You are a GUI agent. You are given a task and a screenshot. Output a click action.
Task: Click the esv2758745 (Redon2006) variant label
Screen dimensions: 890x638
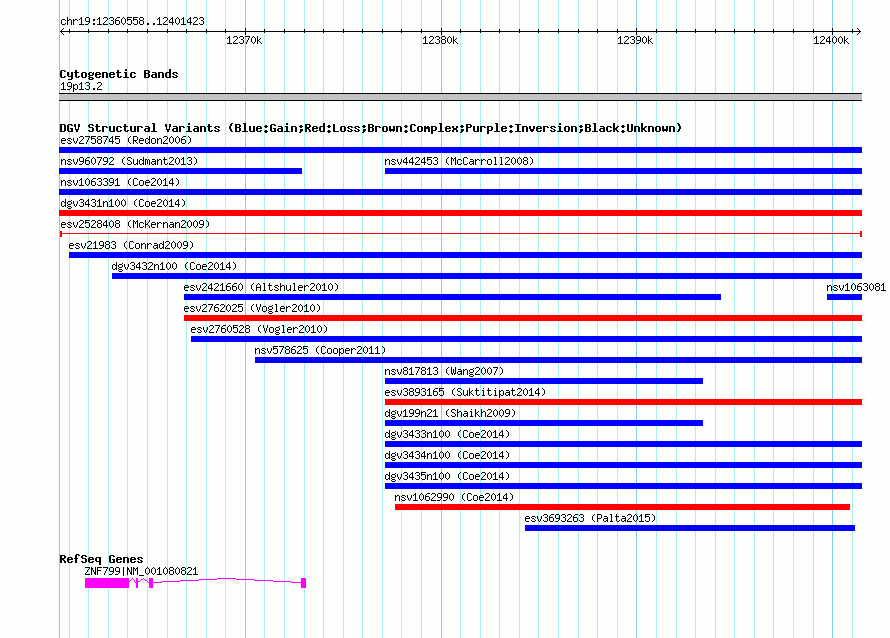coord(126,140)
